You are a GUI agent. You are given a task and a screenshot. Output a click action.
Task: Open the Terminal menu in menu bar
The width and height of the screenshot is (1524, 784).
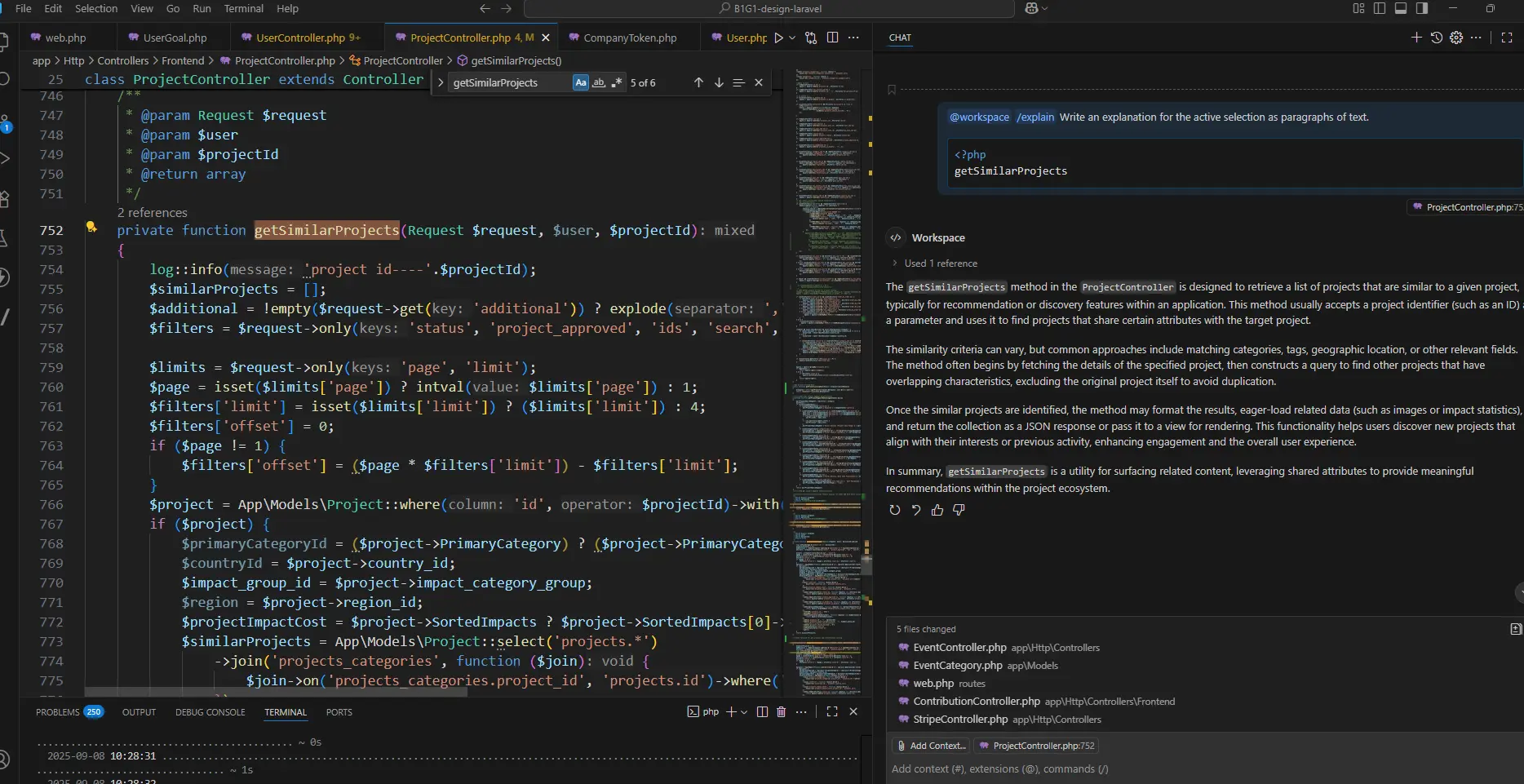point(243,8)
